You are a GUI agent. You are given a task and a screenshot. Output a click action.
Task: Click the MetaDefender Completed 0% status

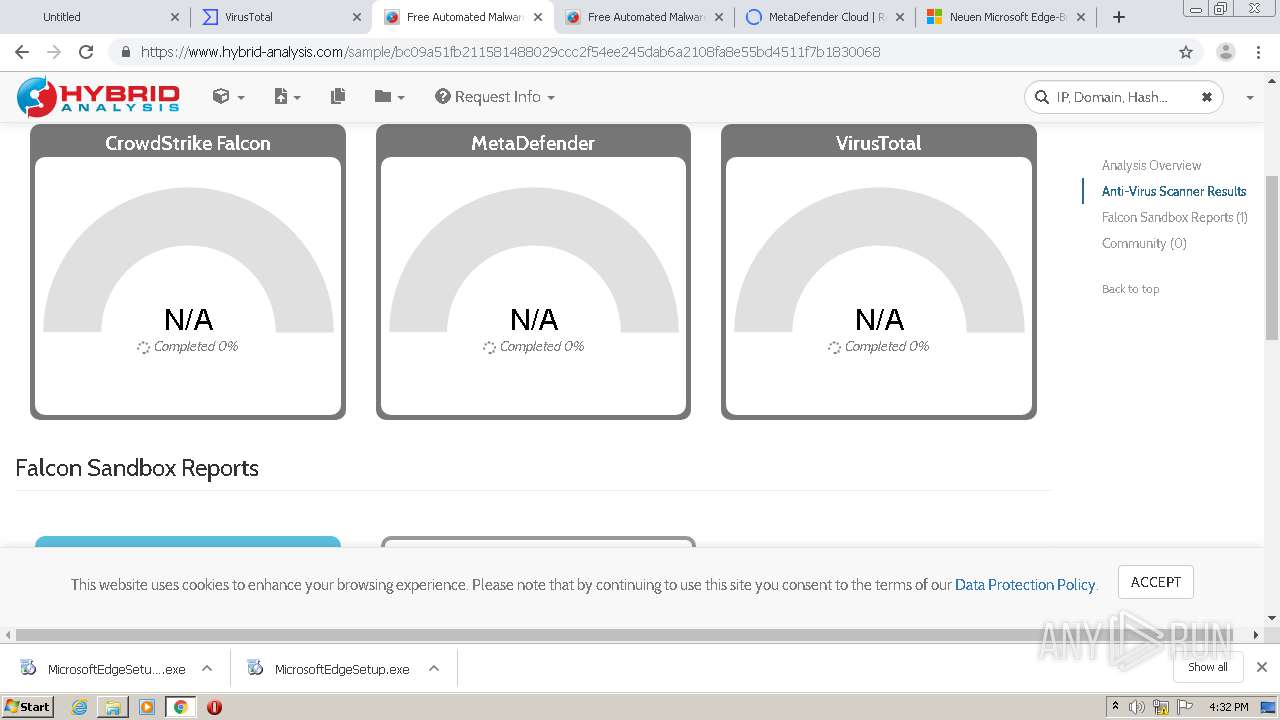pyautogui.click(x=533, y=347)
